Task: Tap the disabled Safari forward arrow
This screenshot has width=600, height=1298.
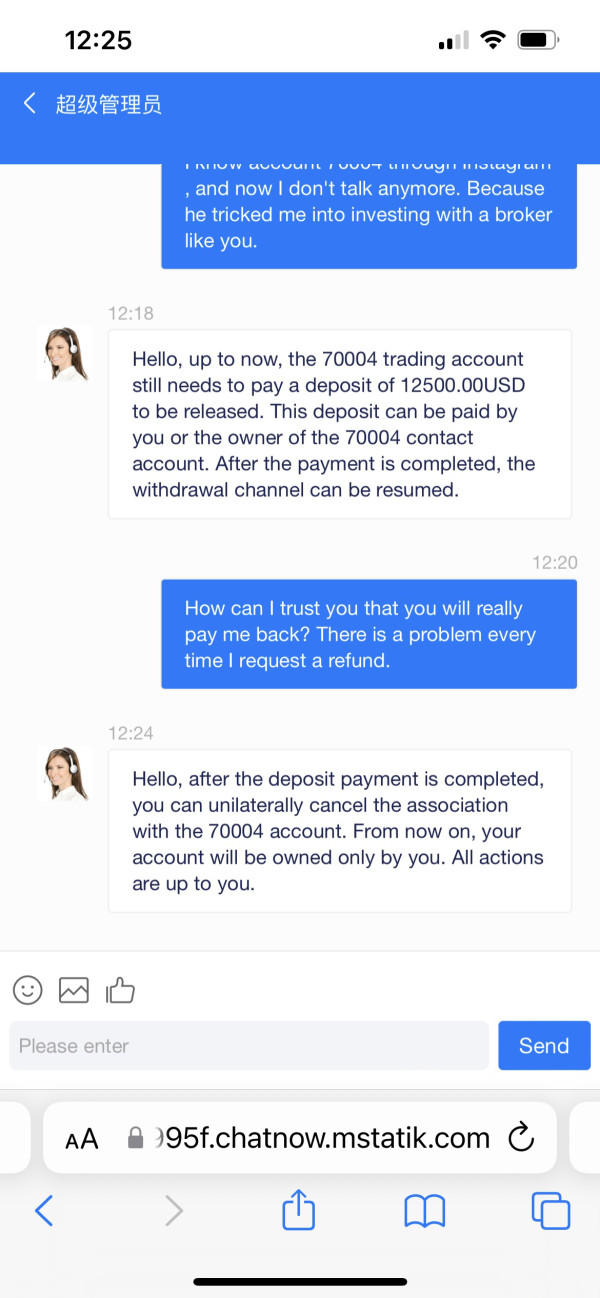Action: click(174, 1211)
